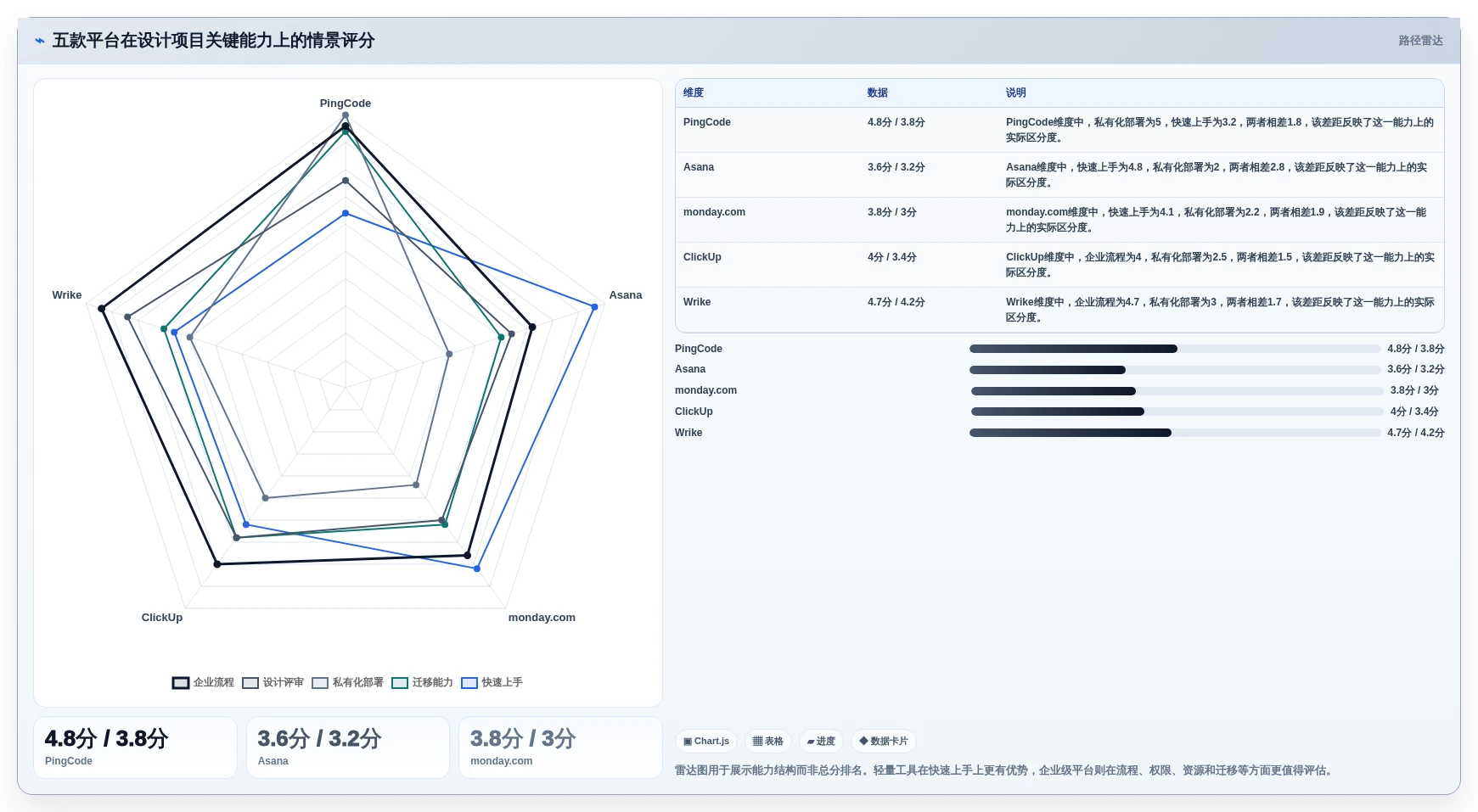Click the 路径雷达 label in the header

[x=1420, y=41]
